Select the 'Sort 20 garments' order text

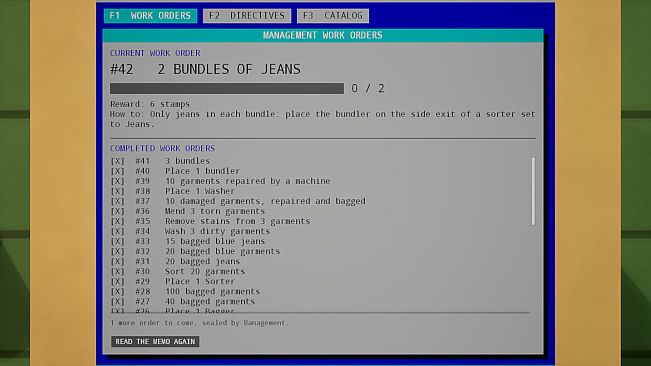click(x=205, y=271)
